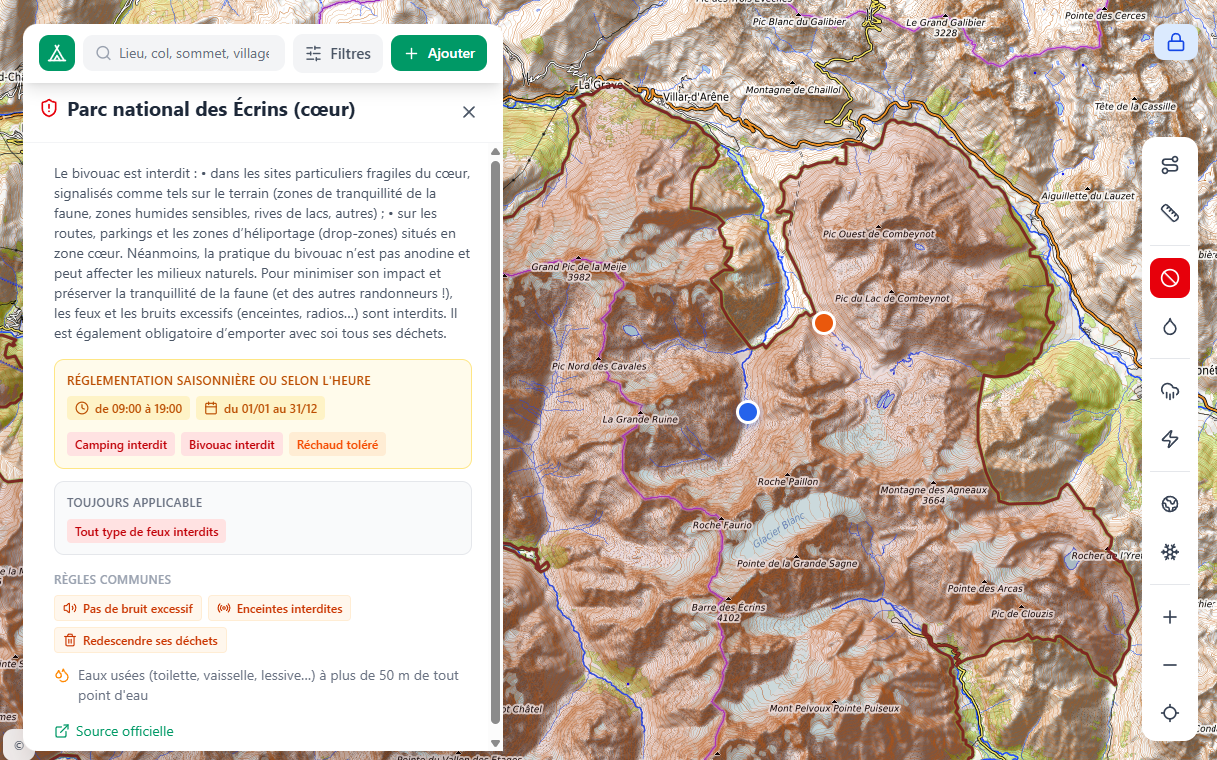Click the green tent logo icon
This screenshot has height=760, width=1217.
(57, 53)
